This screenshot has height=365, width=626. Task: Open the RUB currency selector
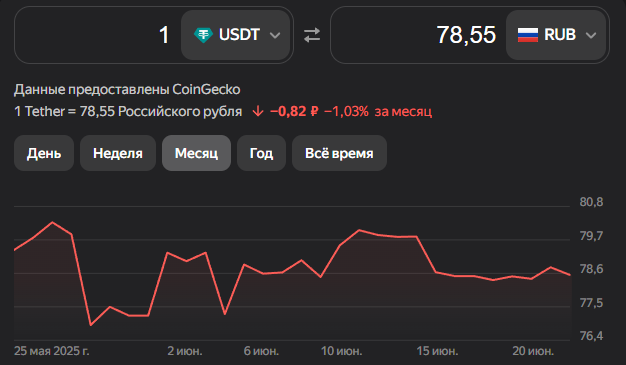pos(556,35)
